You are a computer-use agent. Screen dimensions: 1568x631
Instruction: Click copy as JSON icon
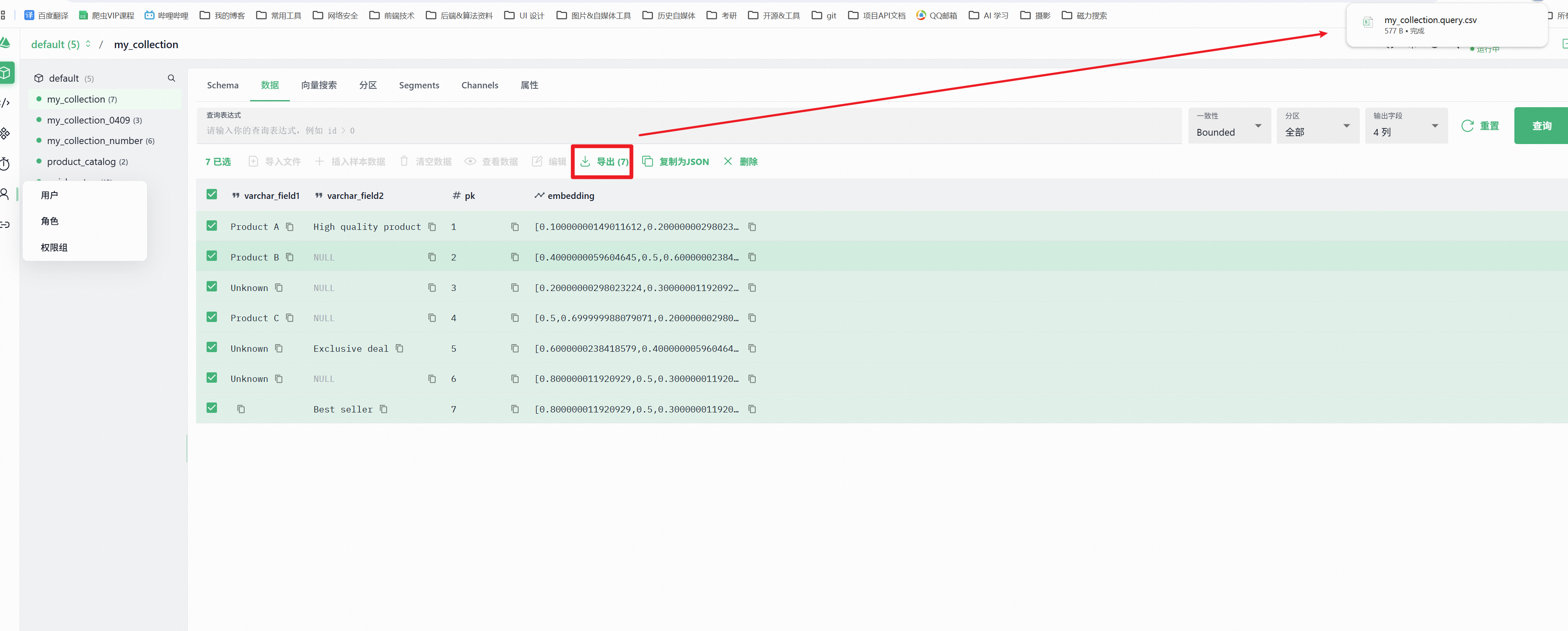pos(647,161)
